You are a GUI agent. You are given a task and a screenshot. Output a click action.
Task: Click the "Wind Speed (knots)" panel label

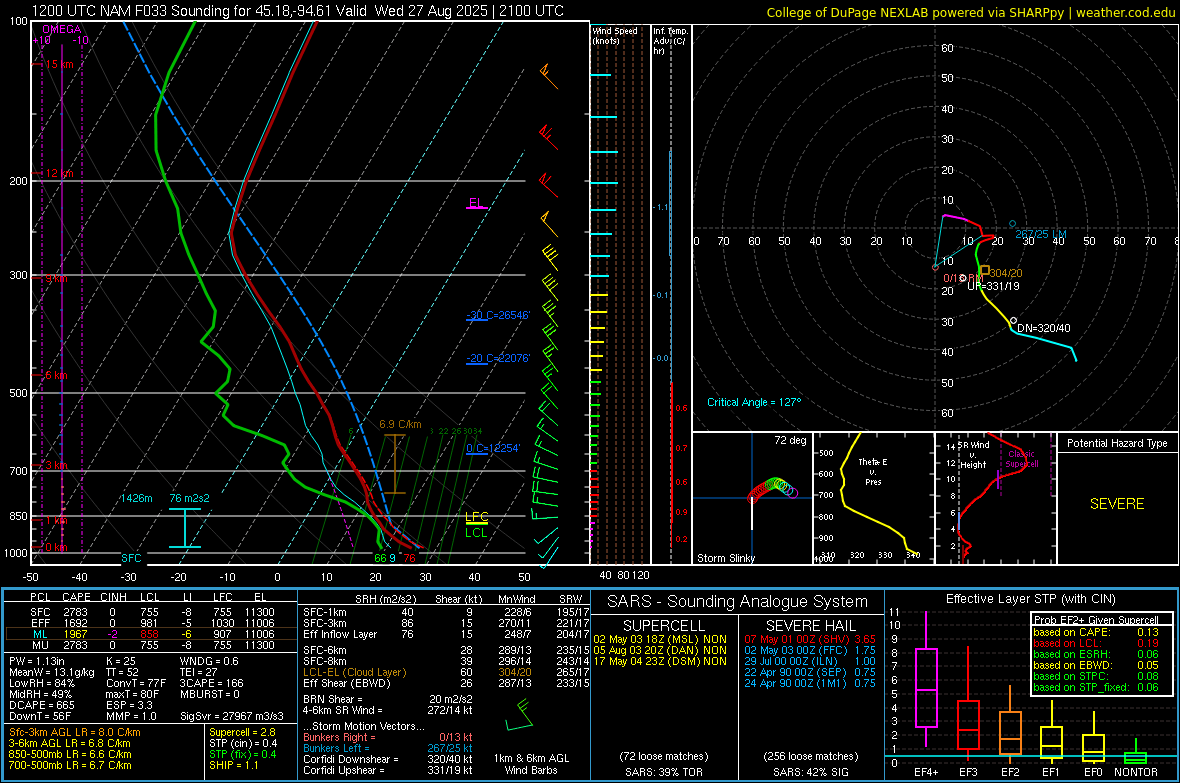(615, 35)
